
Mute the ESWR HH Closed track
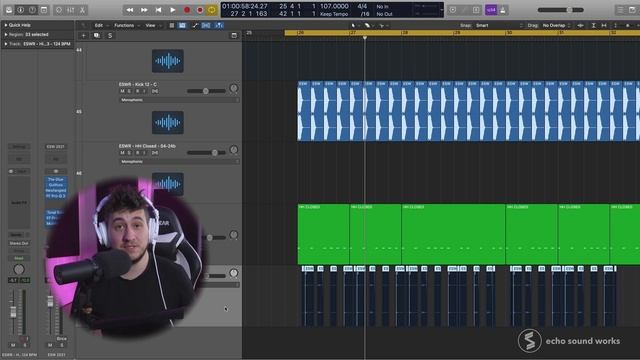tap(122, 153)
